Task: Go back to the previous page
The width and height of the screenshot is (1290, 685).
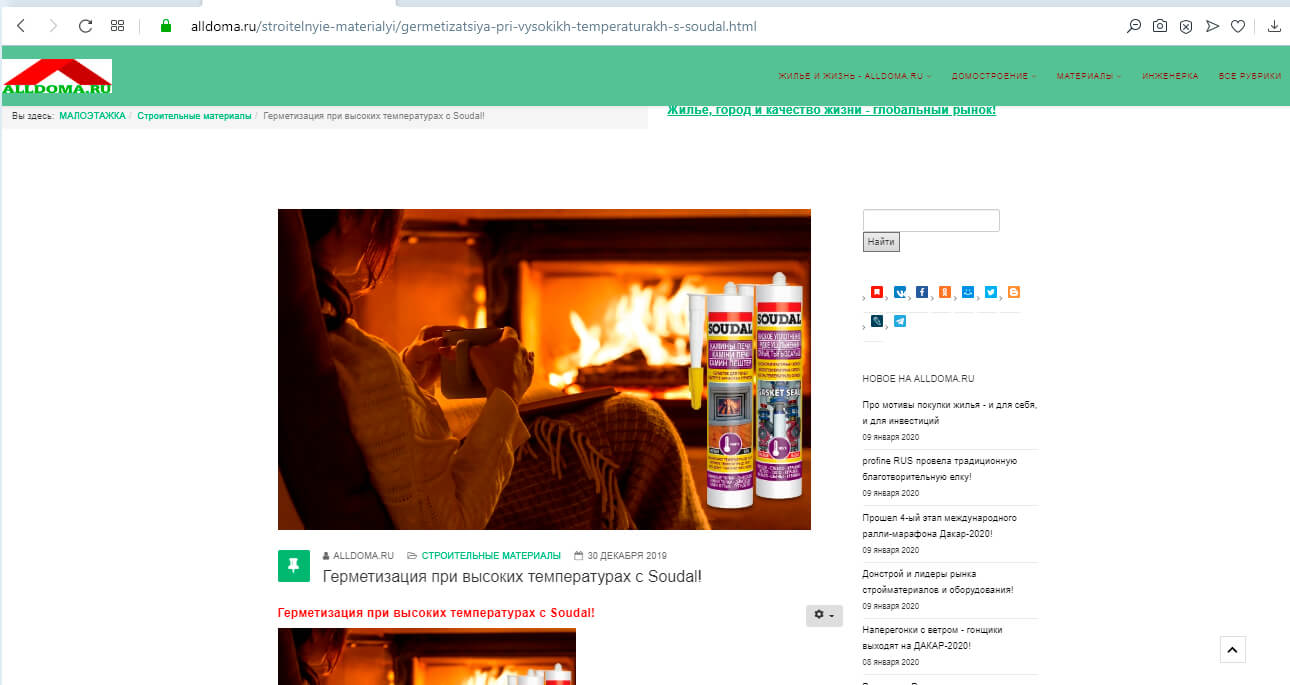Action: (21, 26)
